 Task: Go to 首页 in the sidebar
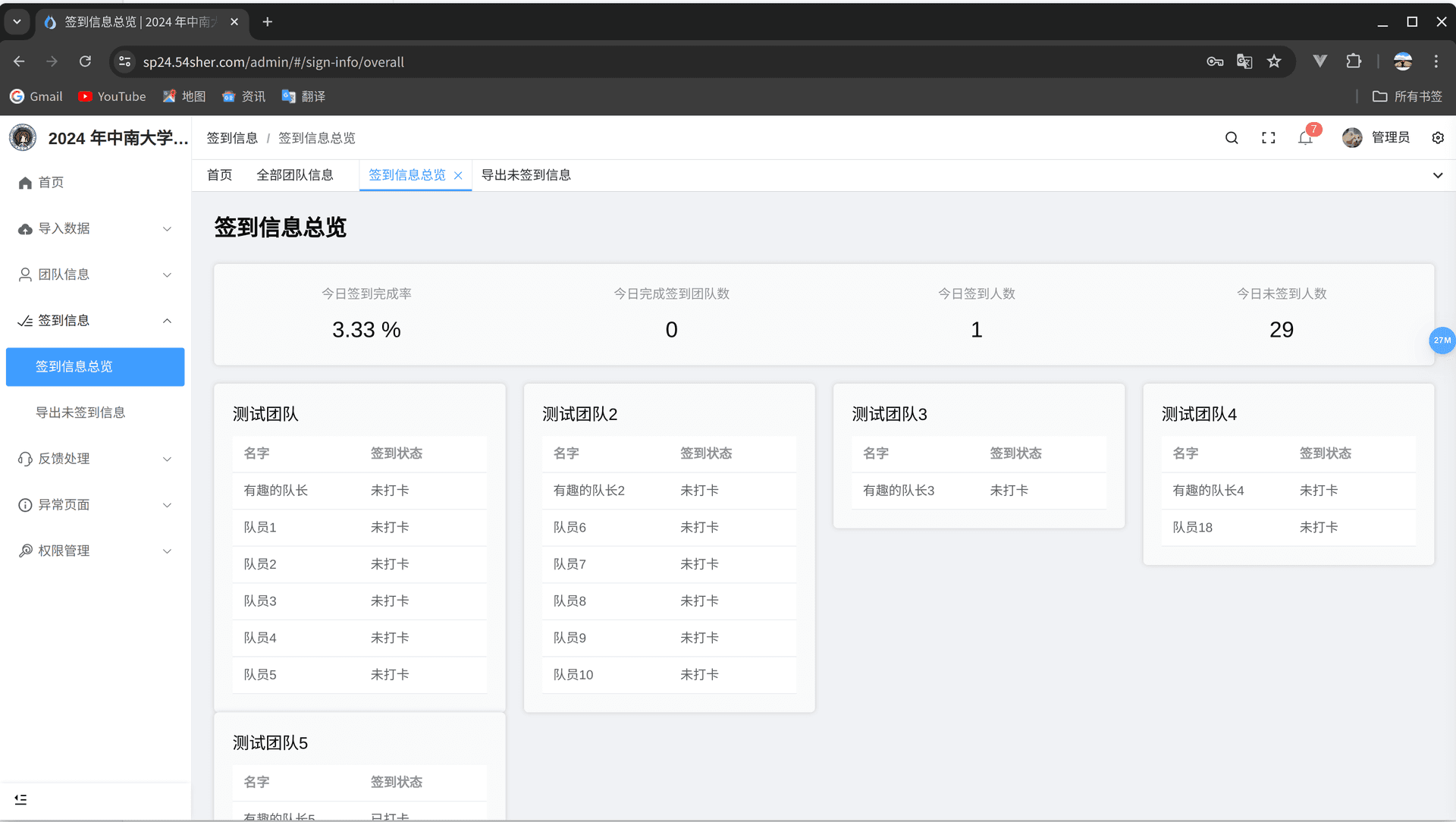click(96, 183)
